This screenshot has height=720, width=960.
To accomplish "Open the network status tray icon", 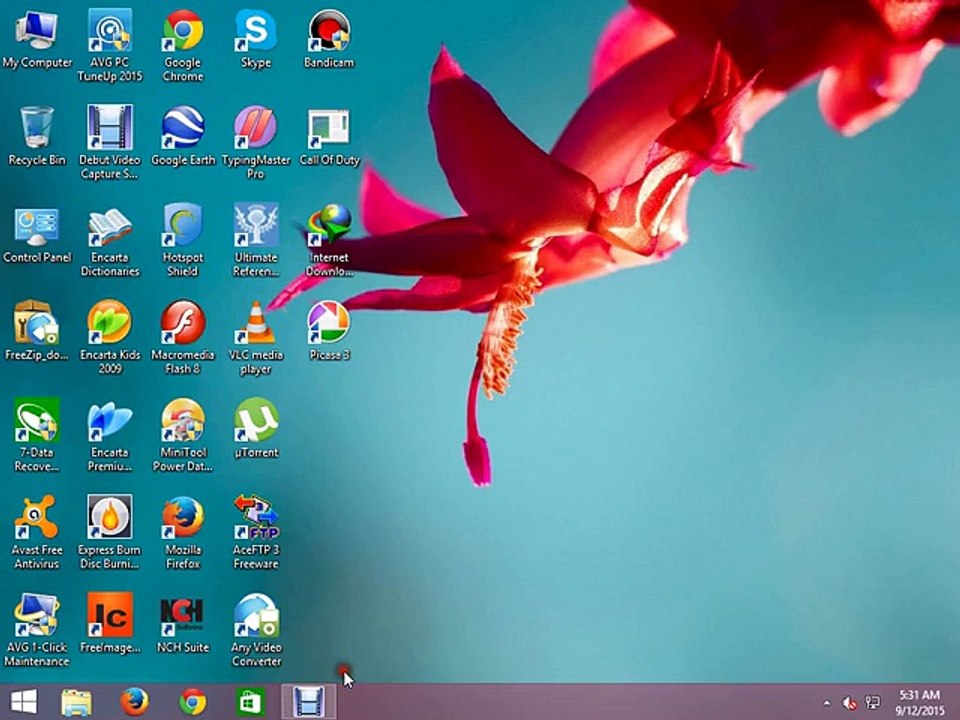I will pyautogui.click(x=872, y=702).
